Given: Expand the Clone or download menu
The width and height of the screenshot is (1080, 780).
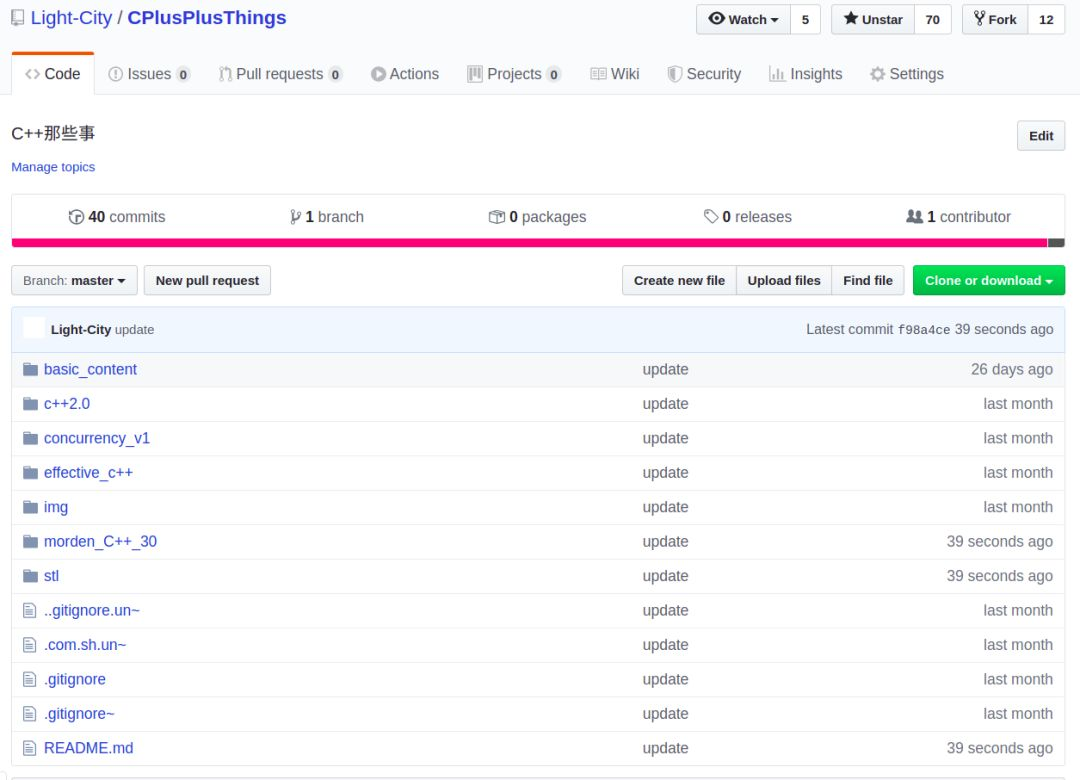Looking at the screenshot, I should coord(988,280).
